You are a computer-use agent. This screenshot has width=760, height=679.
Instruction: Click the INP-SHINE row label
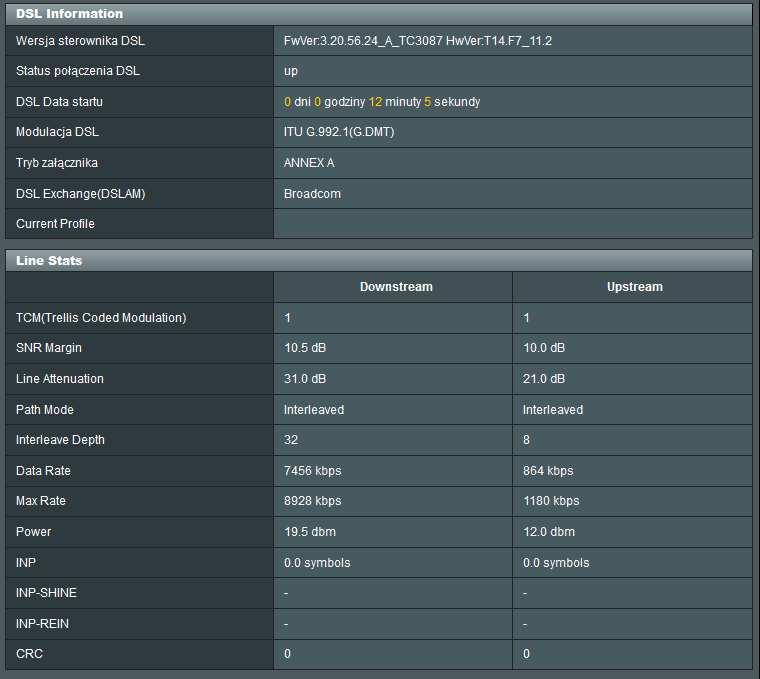click(46, 593)
